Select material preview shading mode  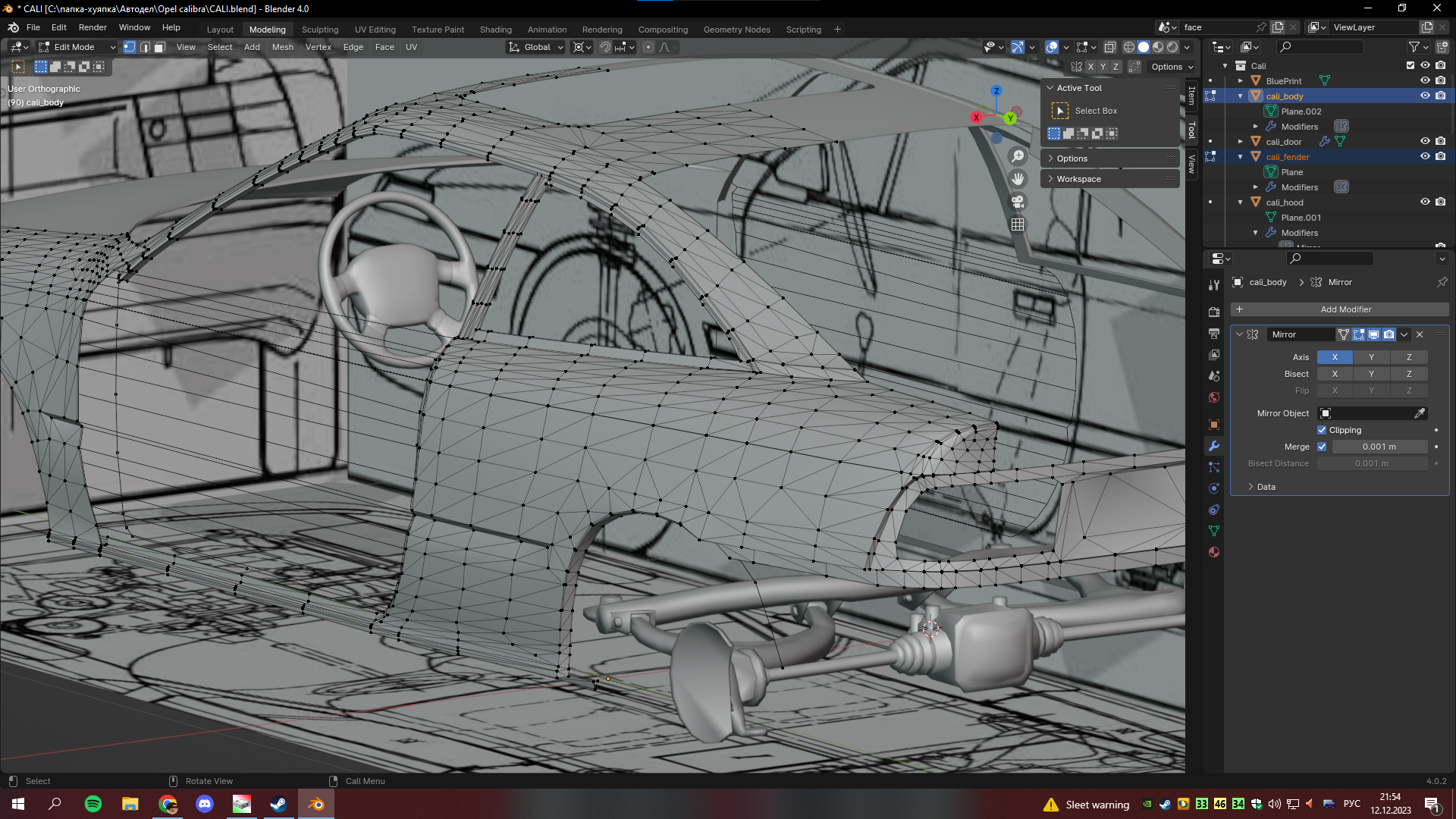(x=1158, y=47)
